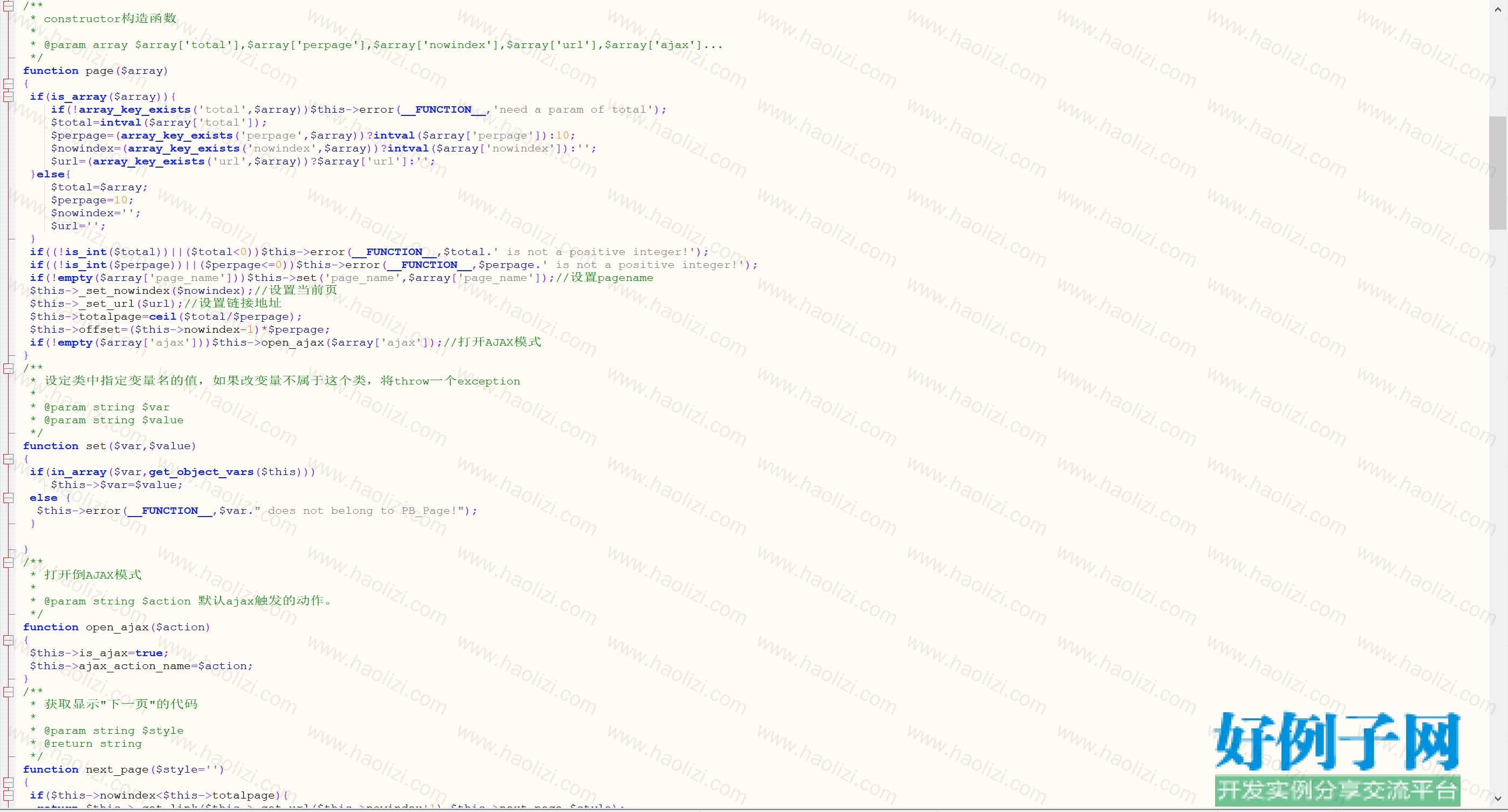This screenshot has height=812, width=1508.
Task: Click the '$url='';' line
Action: pyautogui.click(x=78, y=226)
